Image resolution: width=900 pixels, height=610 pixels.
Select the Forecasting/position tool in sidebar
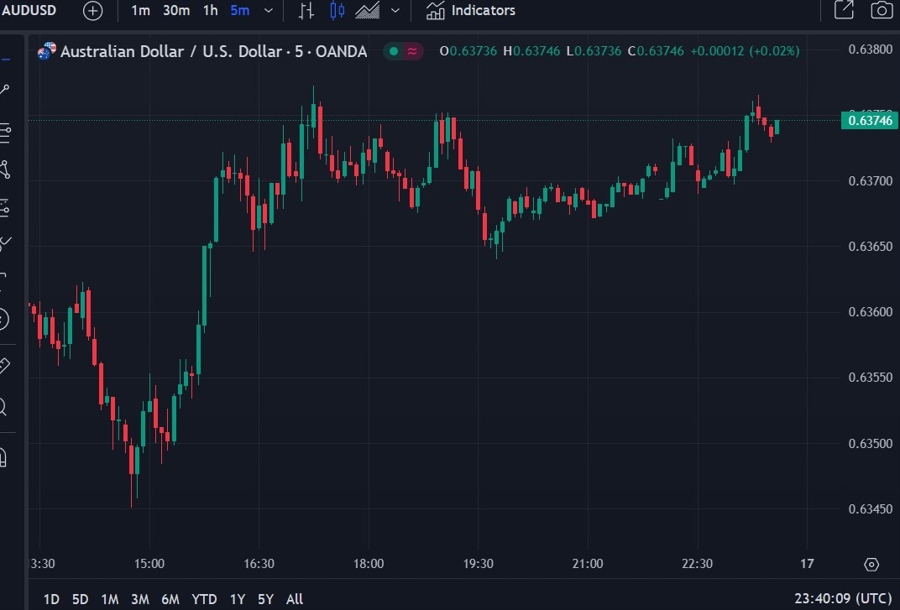point(5,208)
